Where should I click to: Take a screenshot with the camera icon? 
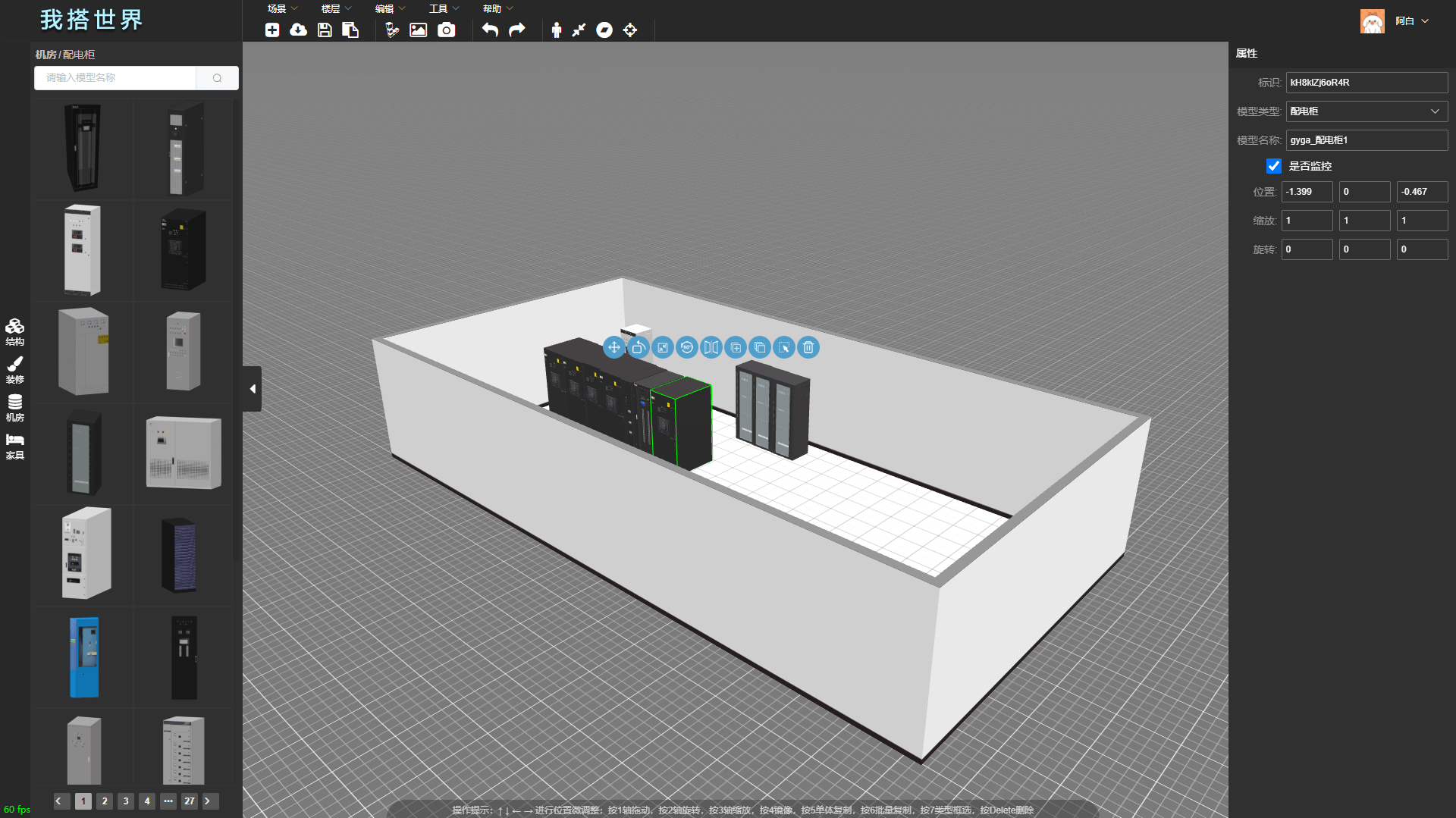pos(447,30)
